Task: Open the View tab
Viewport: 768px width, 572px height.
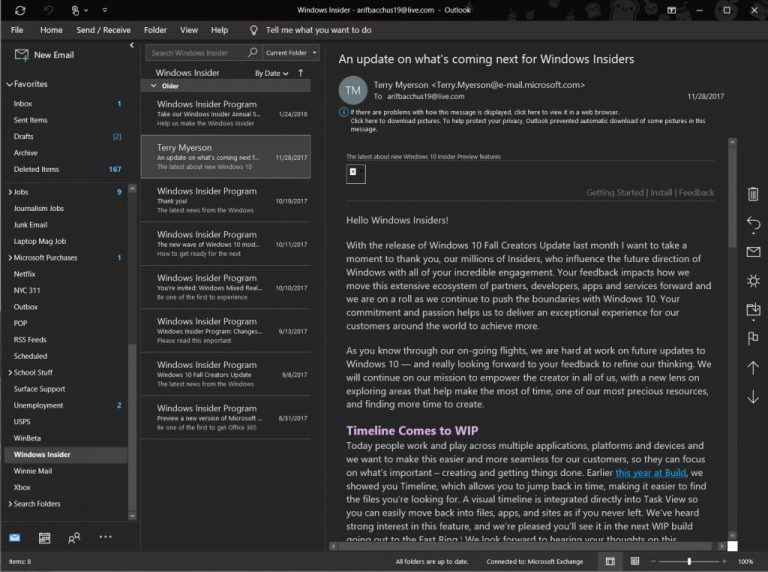Action: 189,30
